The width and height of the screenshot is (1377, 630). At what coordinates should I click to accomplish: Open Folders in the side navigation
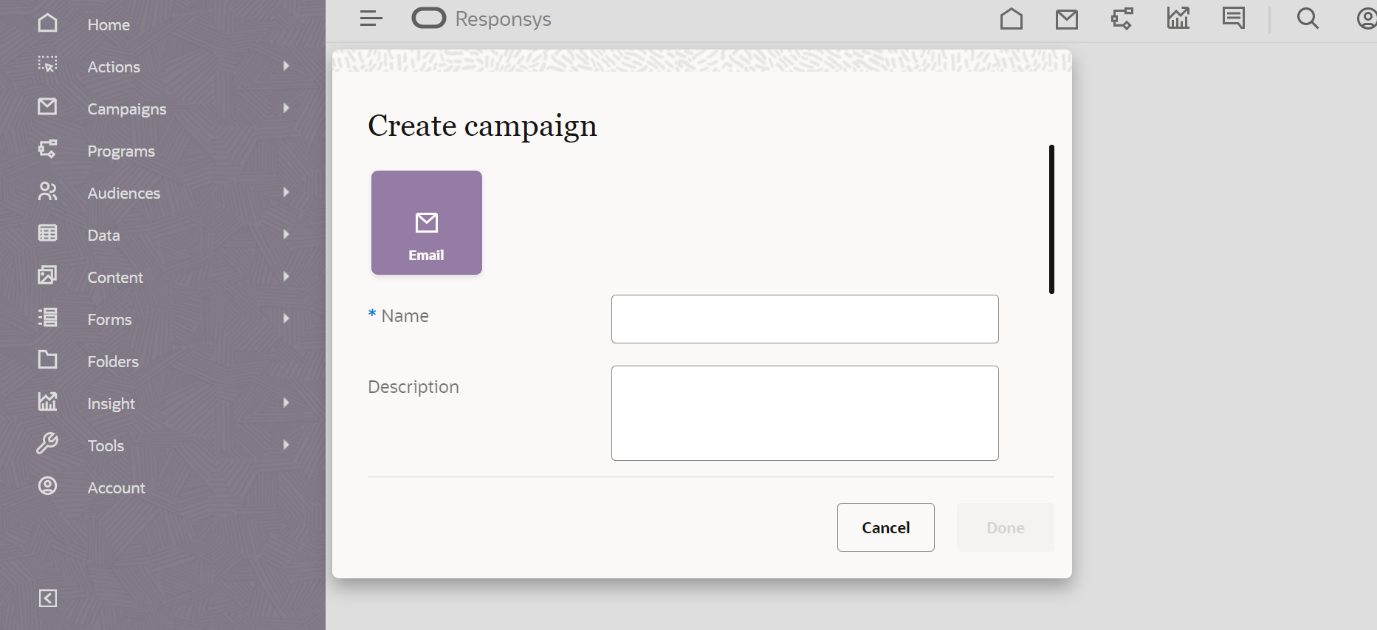coord(113,361)
